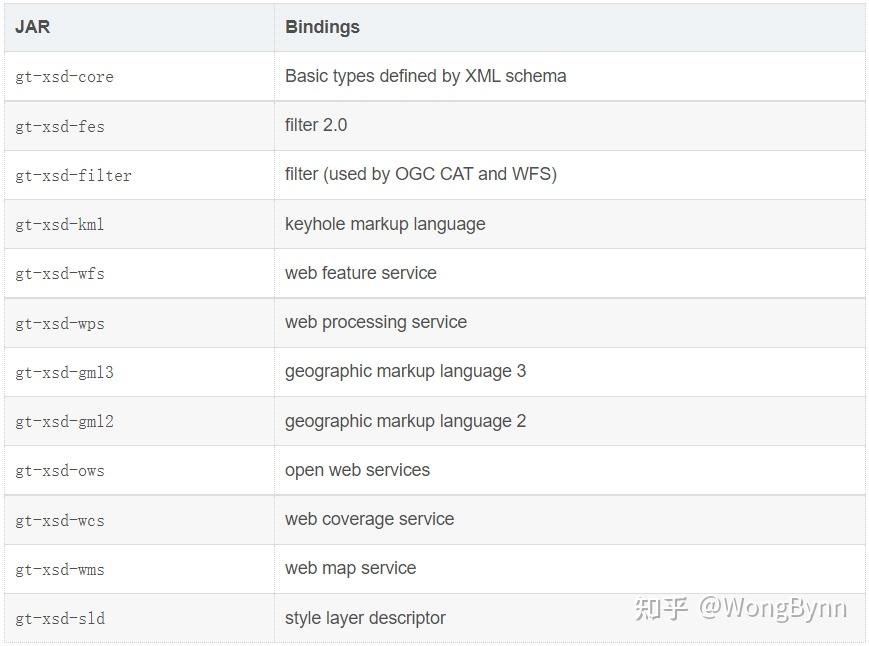Click the 'style layer descriptor' binding text
Viewport: 869px width, 646px height.
pyautogui.click(x=365, y=618)
